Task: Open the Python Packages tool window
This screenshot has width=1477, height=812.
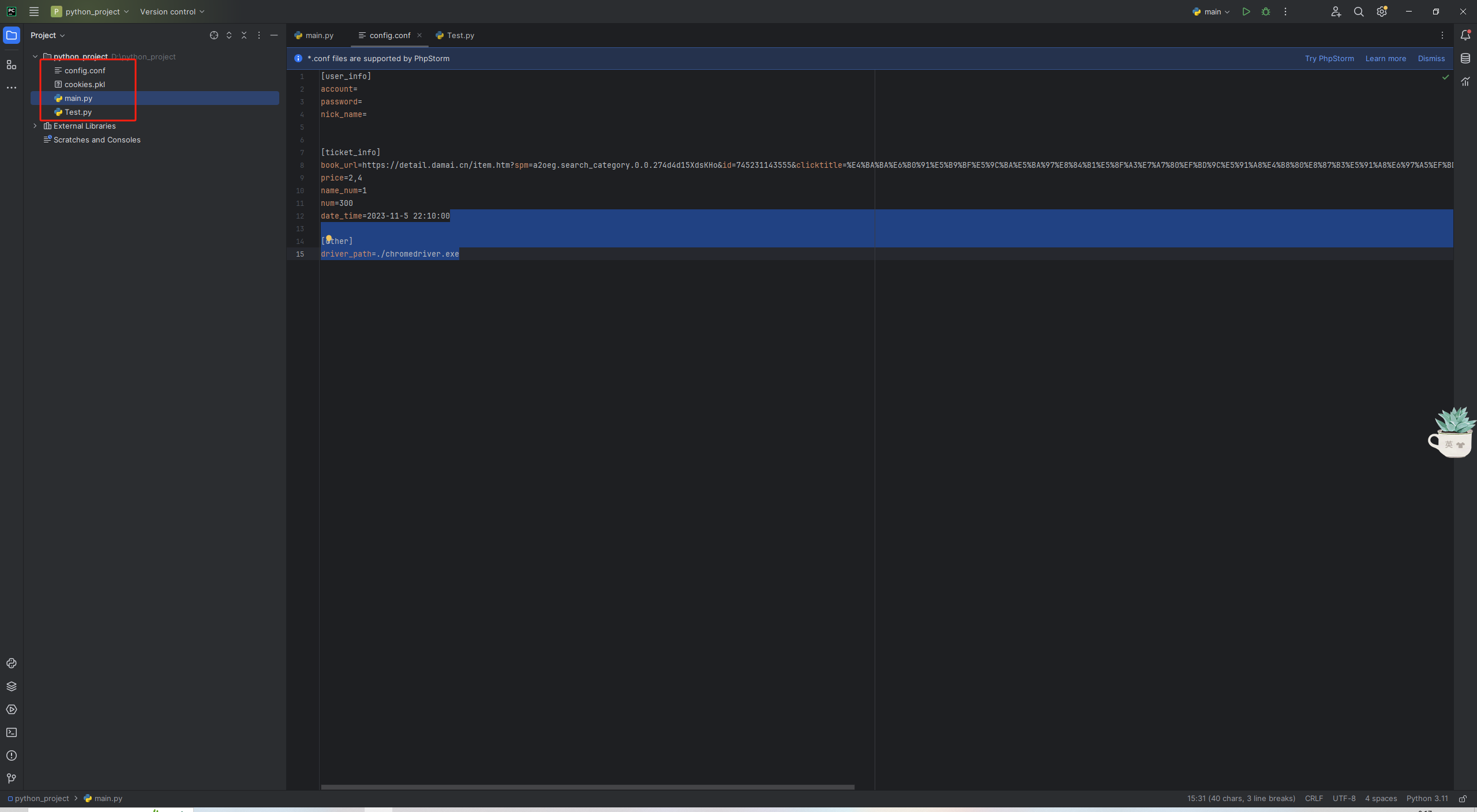Action: (12, 686)
